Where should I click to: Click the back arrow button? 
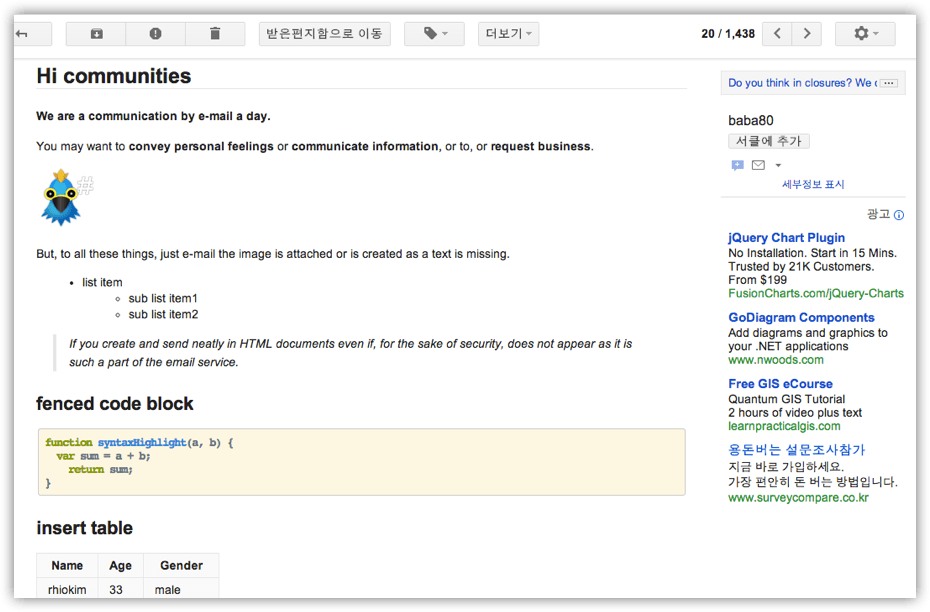pos(22,34)
